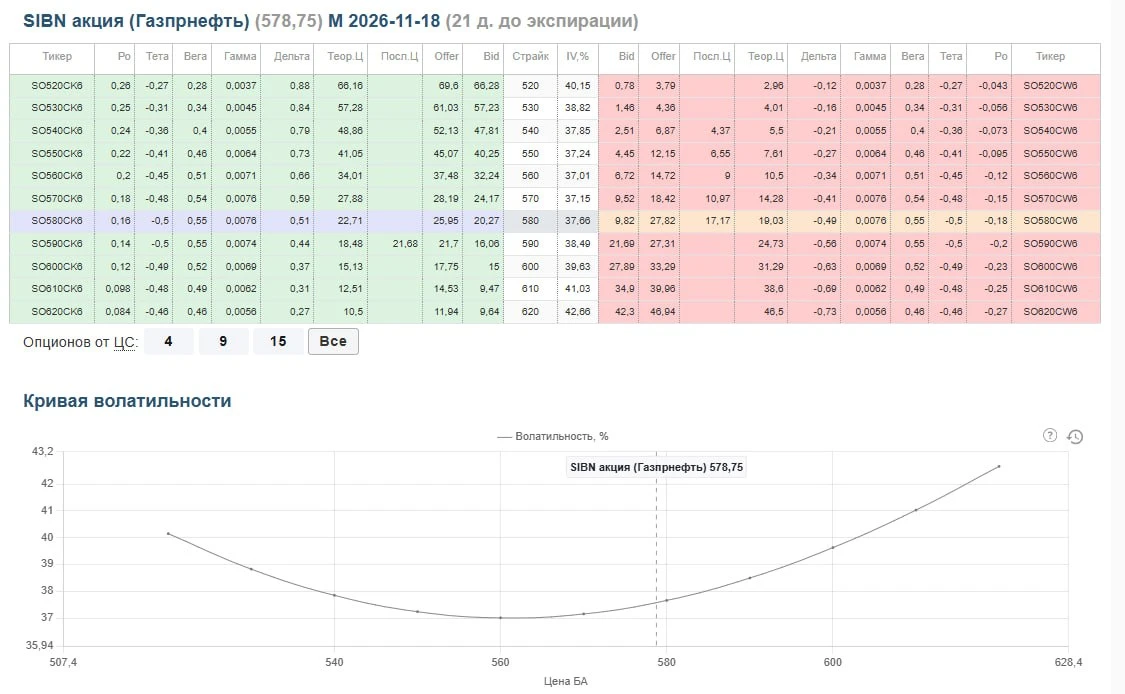The image size is (1125, 694).
Task: Click the Кривая волатильности heading
Action: 127,400
